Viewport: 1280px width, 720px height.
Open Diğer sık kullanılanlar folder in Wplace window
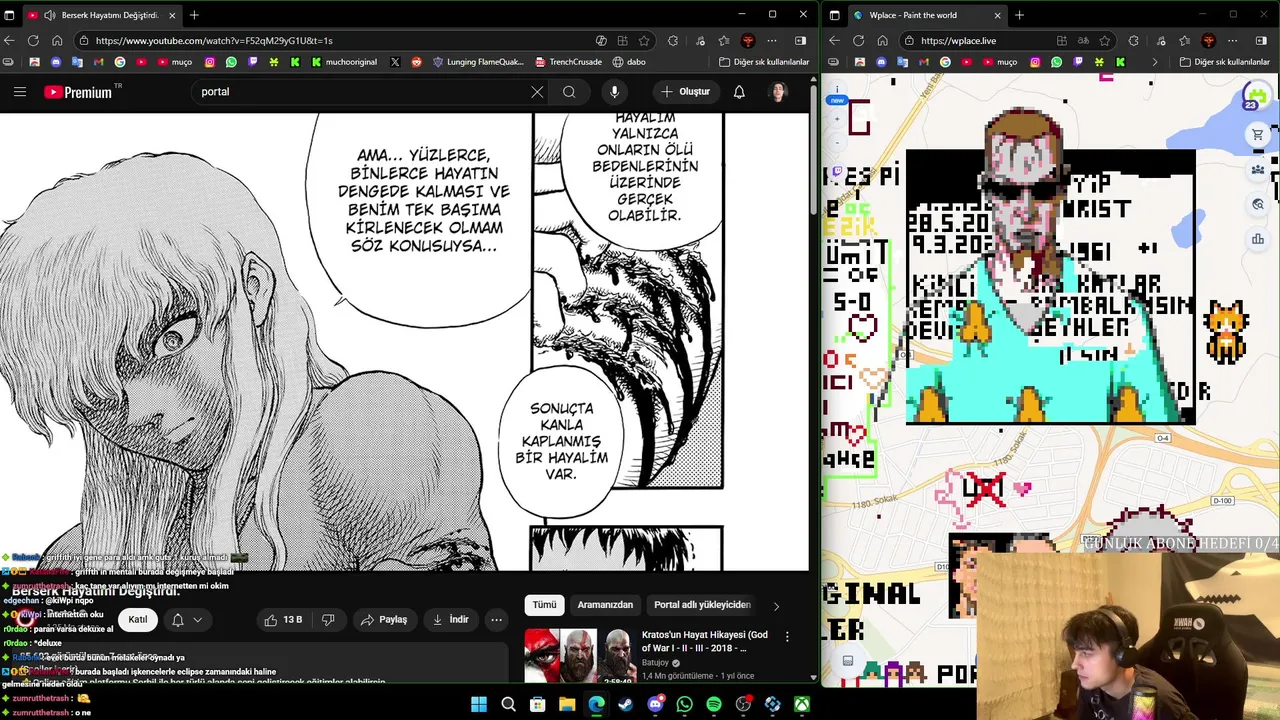1225,62
